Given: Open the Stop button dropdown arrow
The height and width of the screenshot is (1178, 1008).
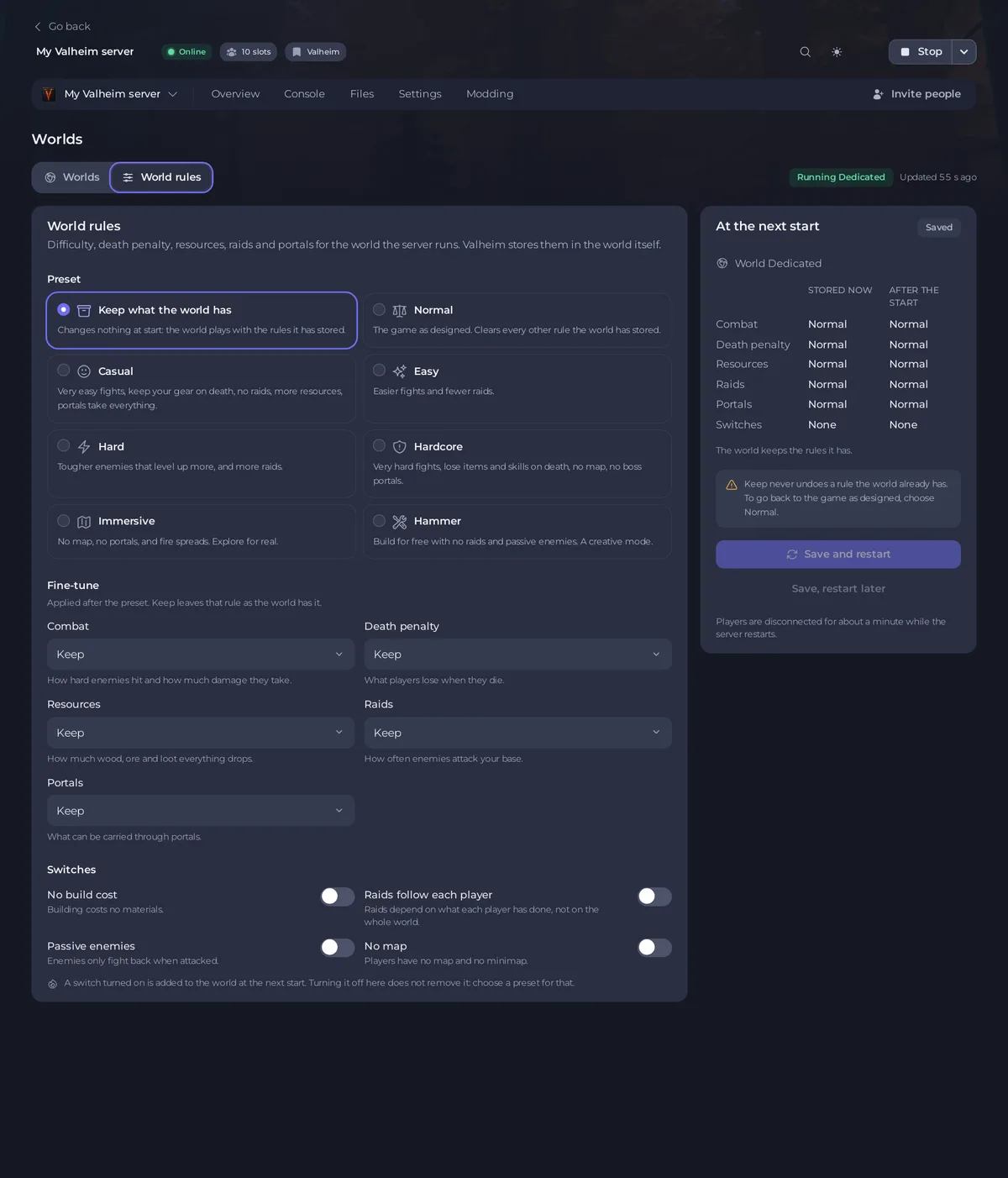Looking at the screenshot, I should pos(964,52).
